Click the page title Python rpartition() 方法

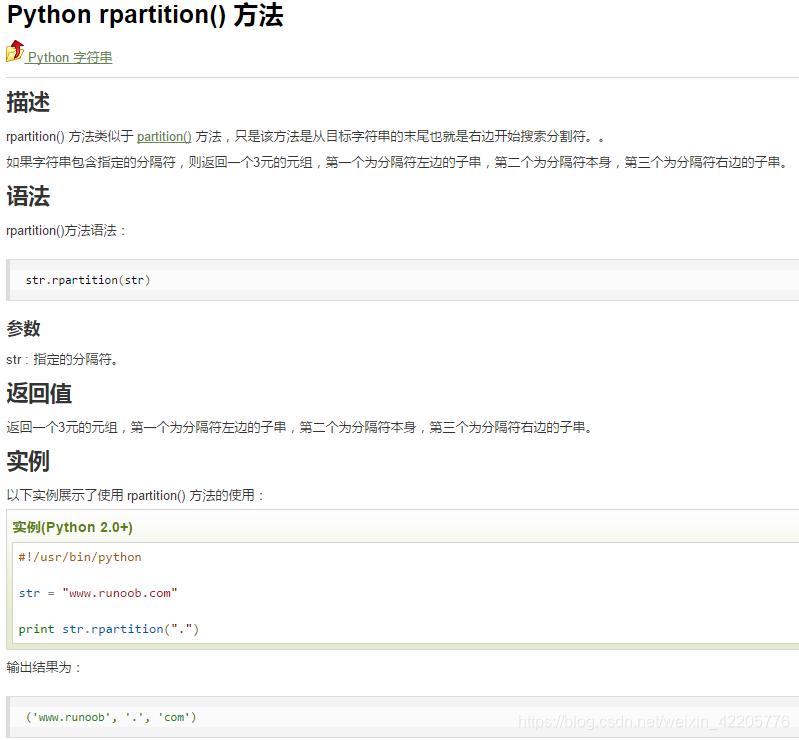(145, 15)
